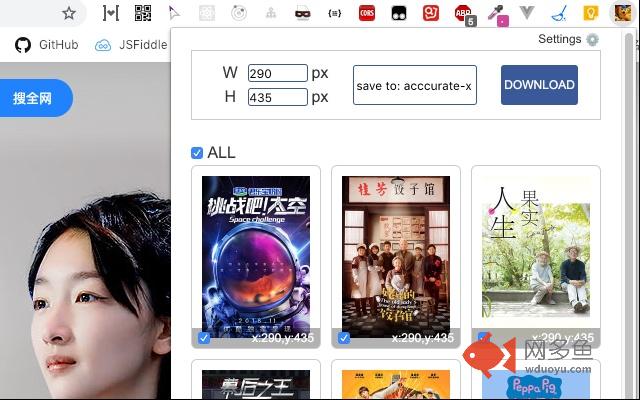Viewport: 640px width, 400px height.
Task: Click the DOWNLOAD button
Action: point(539,85)
